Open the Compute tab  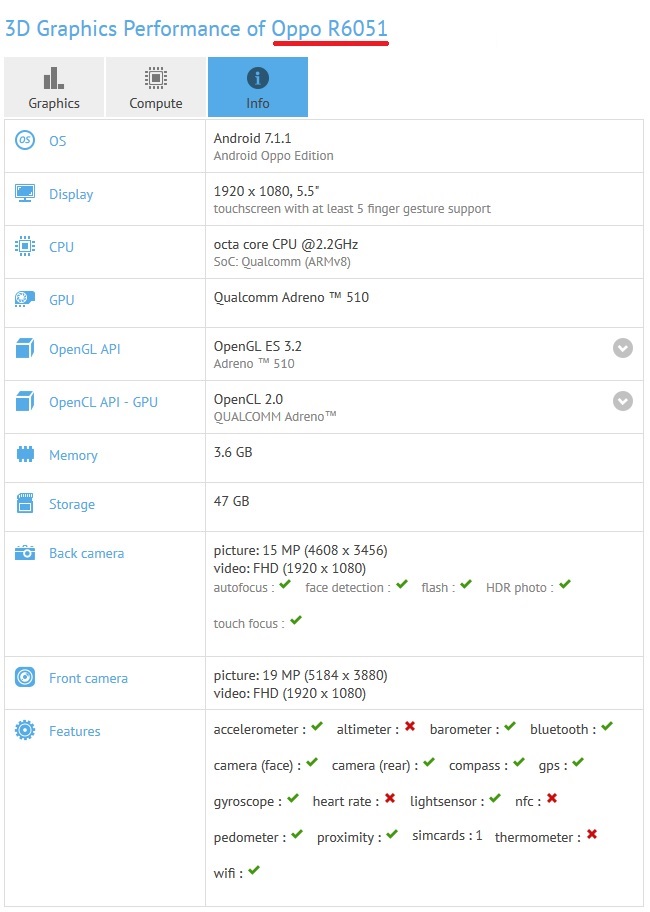point(156,88)
